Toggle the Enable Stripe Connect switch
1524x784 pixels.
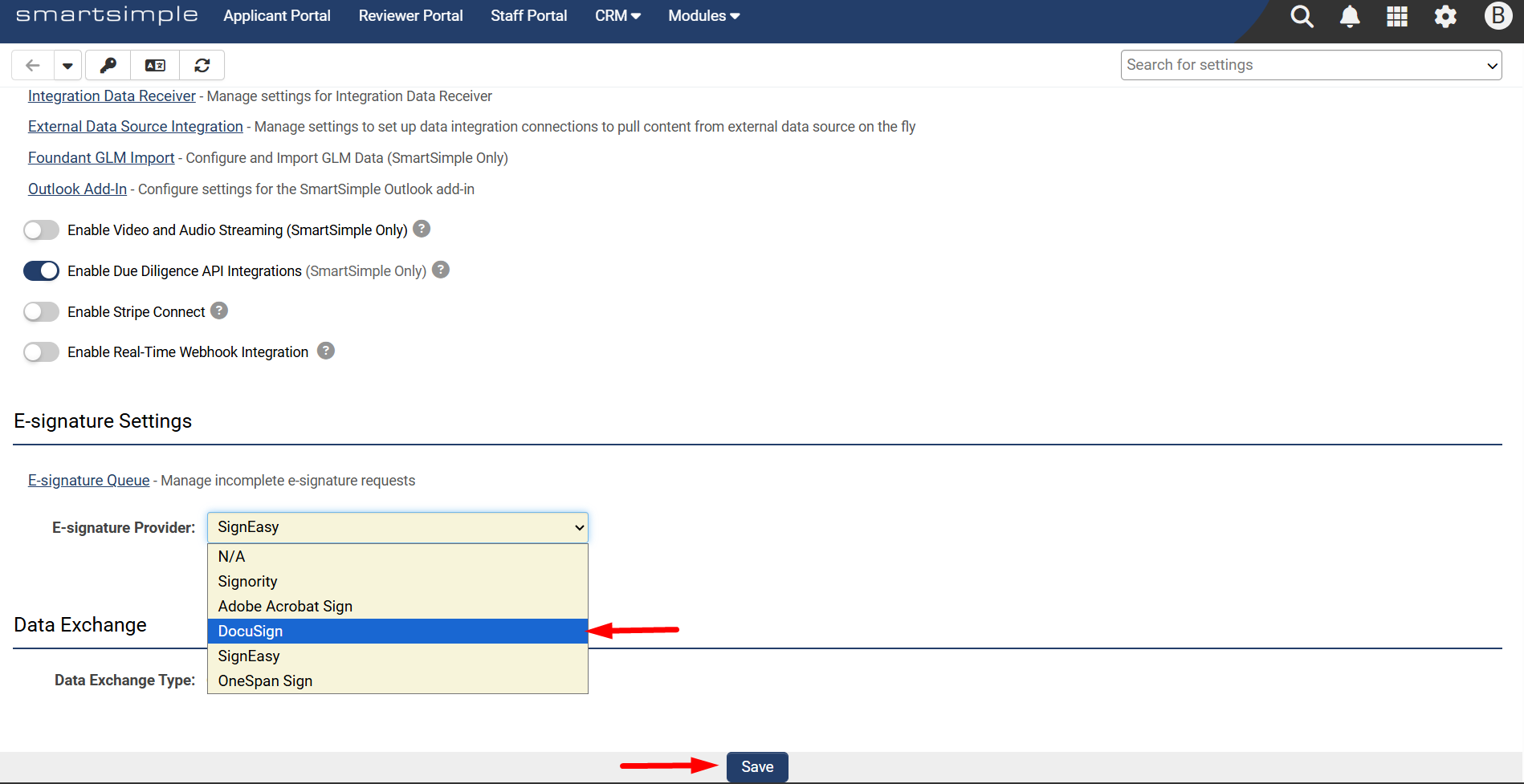click(41, 311)
